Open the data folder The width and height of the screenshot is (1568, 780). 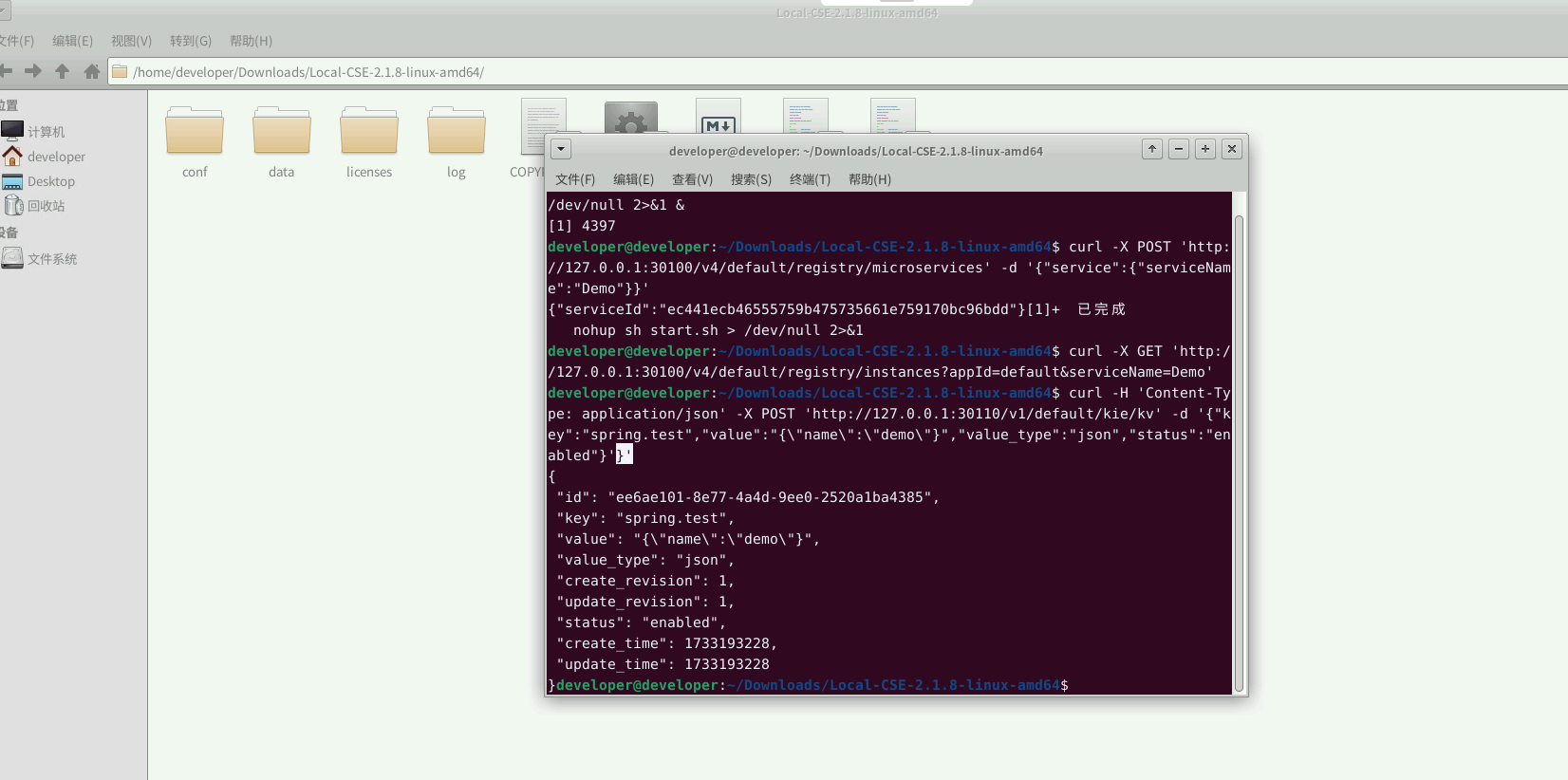pyautogui.click(x=282, y=131)
